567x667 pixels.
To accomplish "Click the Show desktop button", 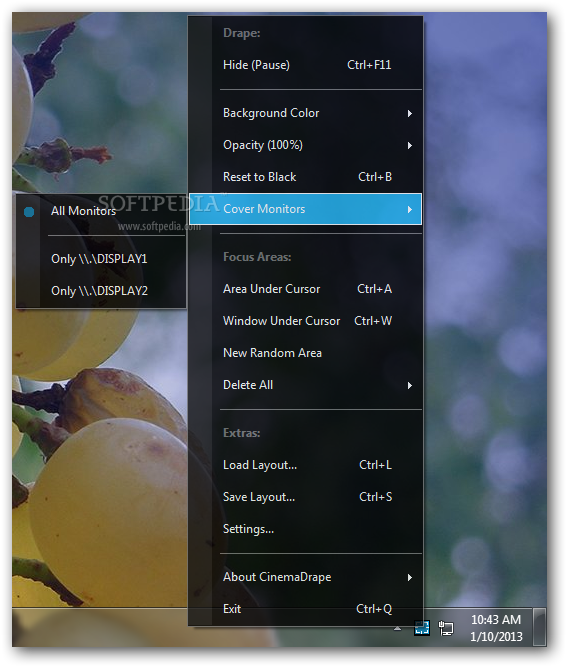I will tap(540, 627).
